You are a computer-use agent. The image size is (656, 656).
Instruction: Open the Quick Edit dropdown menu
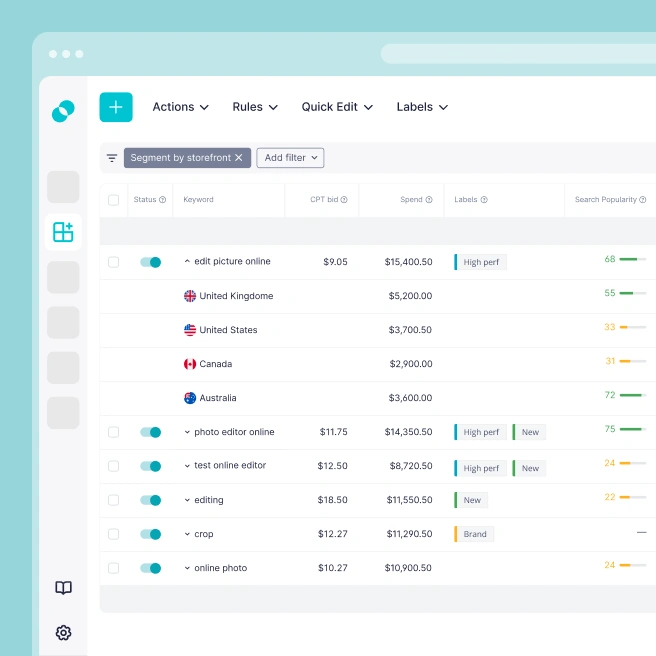pos(337,107)
